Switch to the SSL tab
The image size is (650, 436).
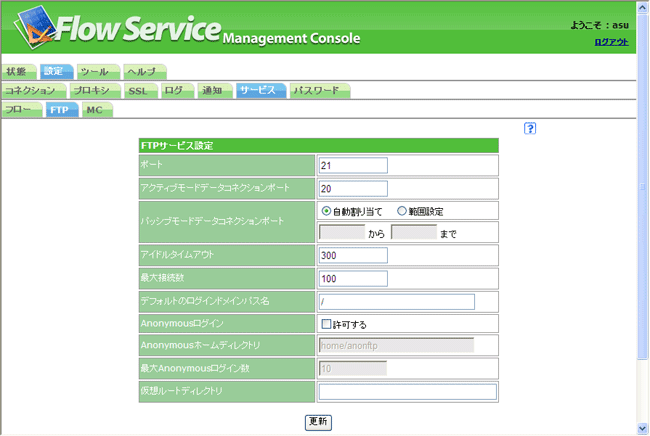tap(138, 91)
